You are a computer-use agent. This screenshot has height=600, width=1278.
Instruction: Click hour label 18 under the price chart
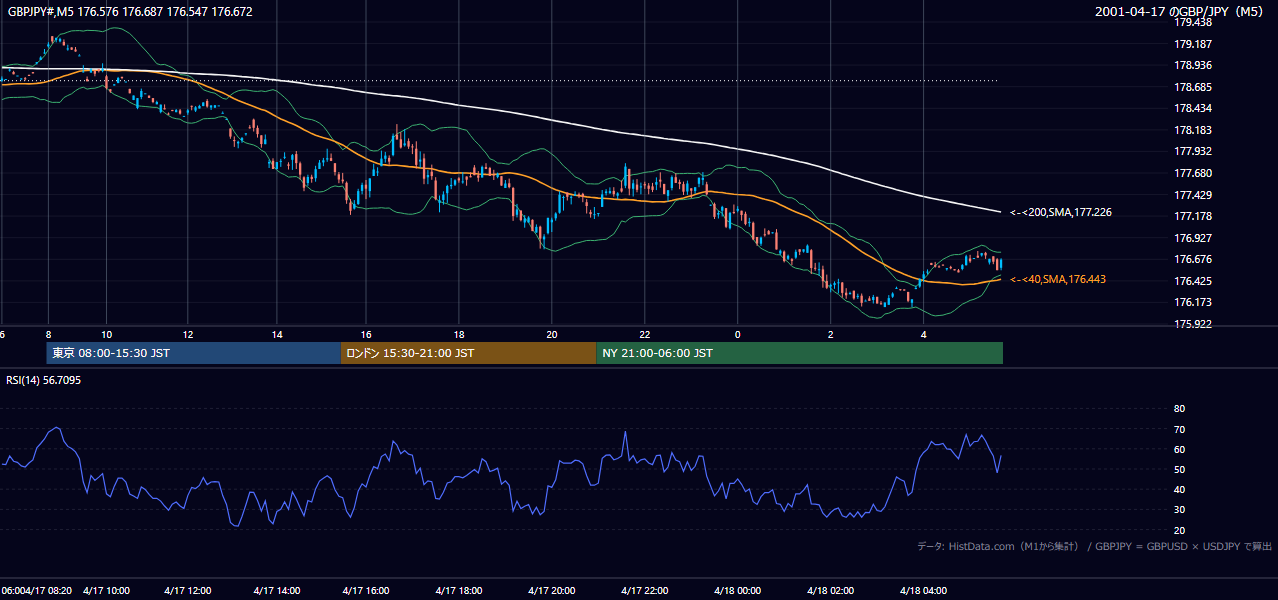(x=459, y=334)
